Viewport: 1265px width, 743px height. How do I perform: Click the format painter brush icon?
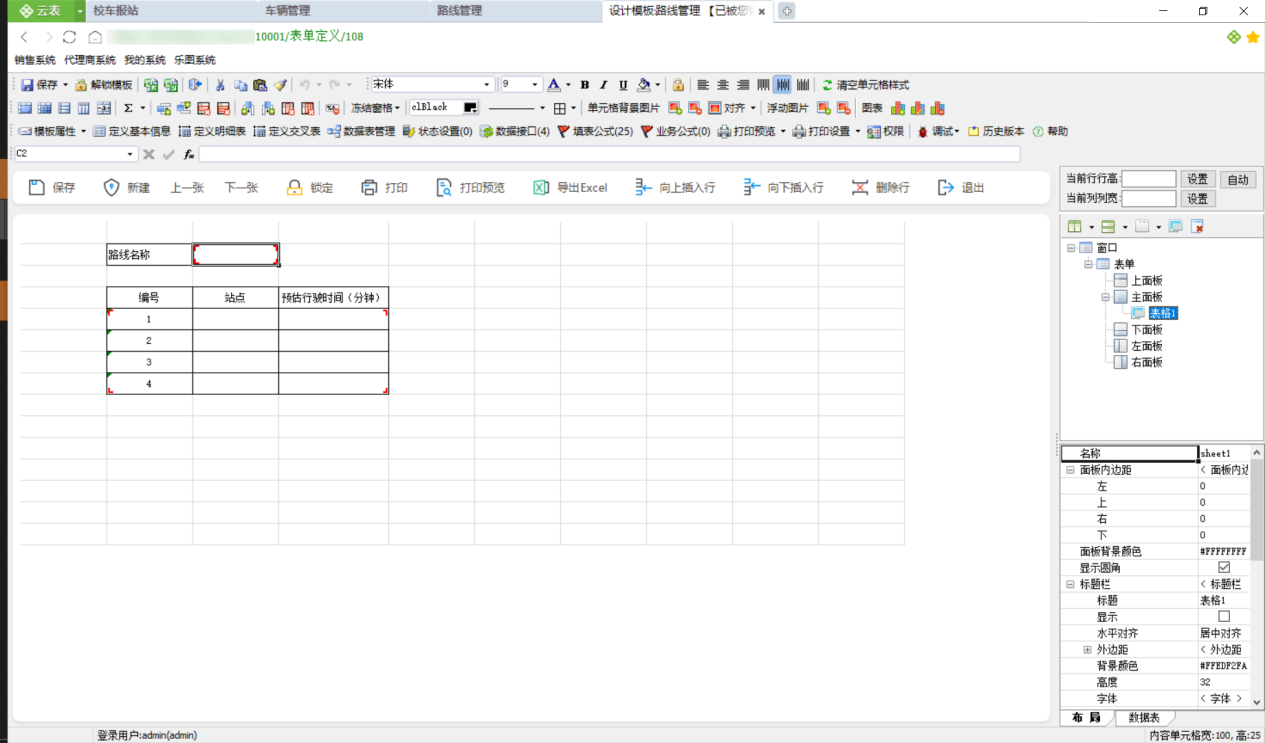[281, 85]
